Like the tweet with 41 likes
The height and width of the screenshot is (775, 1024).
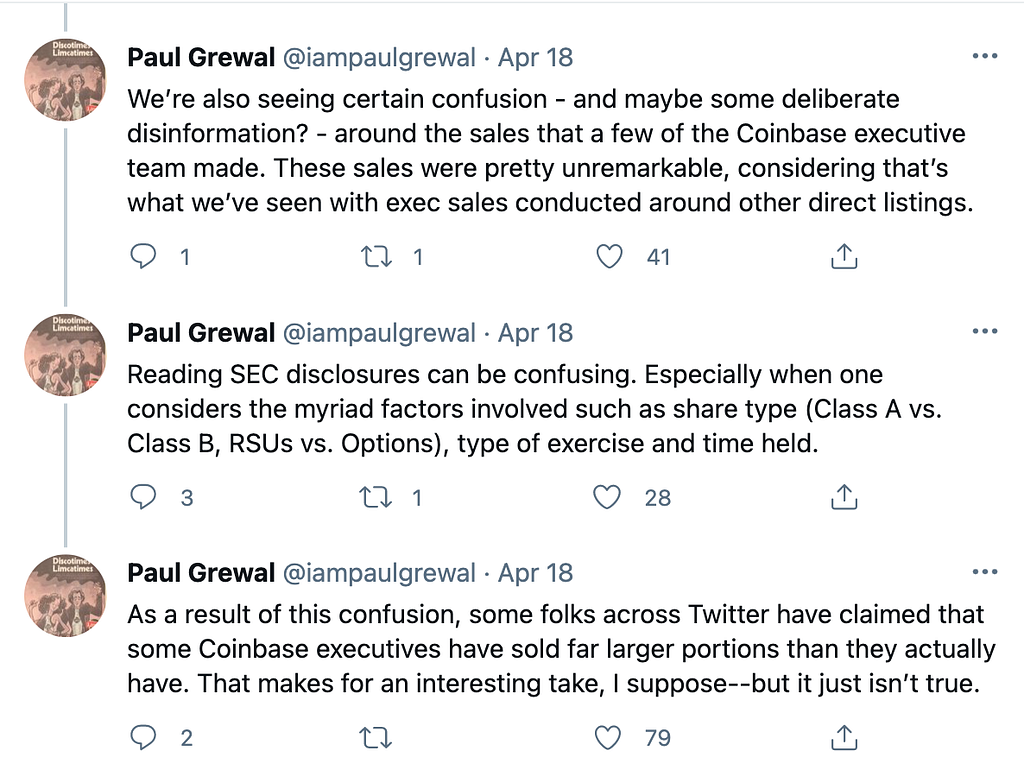[609, 257]
